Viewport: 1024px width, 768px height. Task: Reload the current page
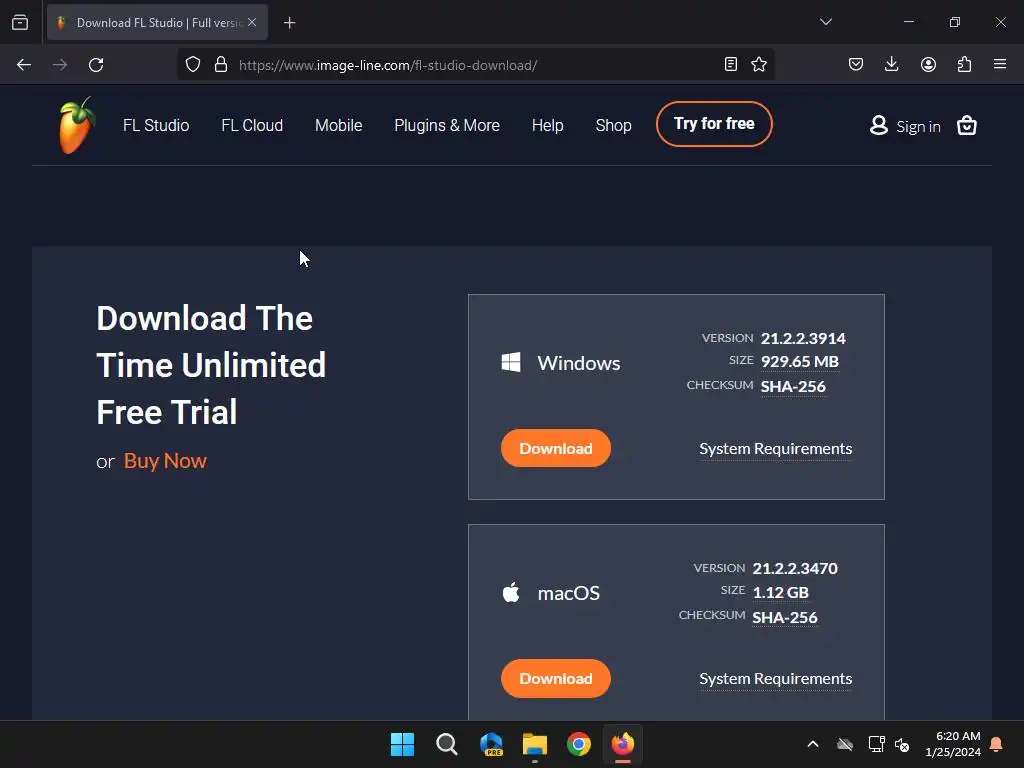tap(96, 65)
